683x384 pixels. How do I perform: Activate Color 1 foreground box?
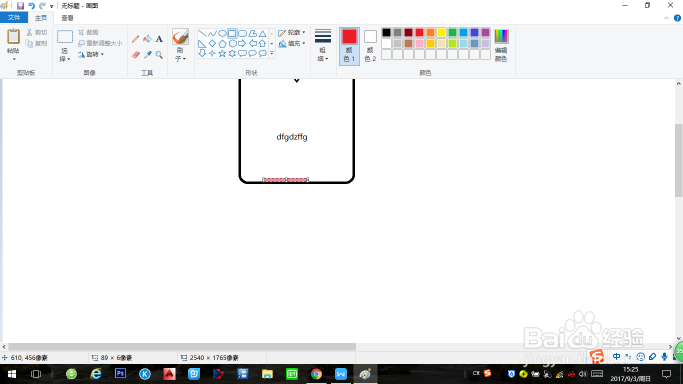349,46
